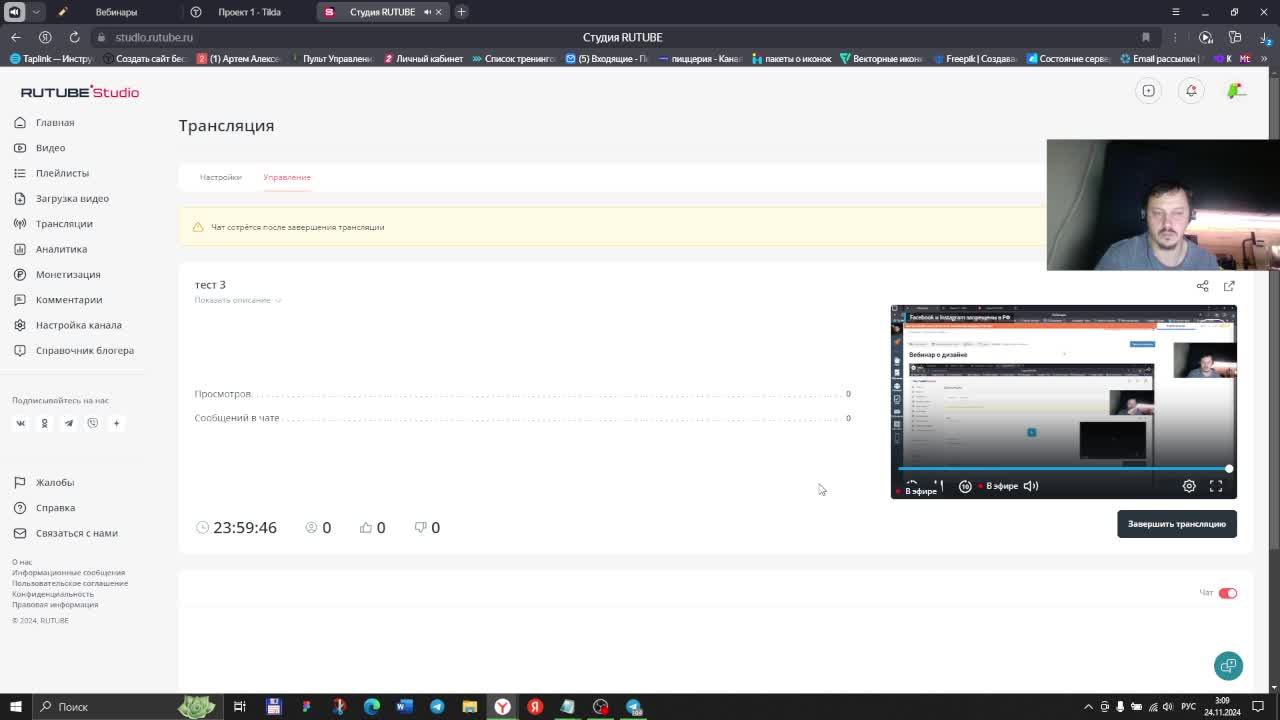Show more bookmarks chevron

click(x=1264, y=59)
